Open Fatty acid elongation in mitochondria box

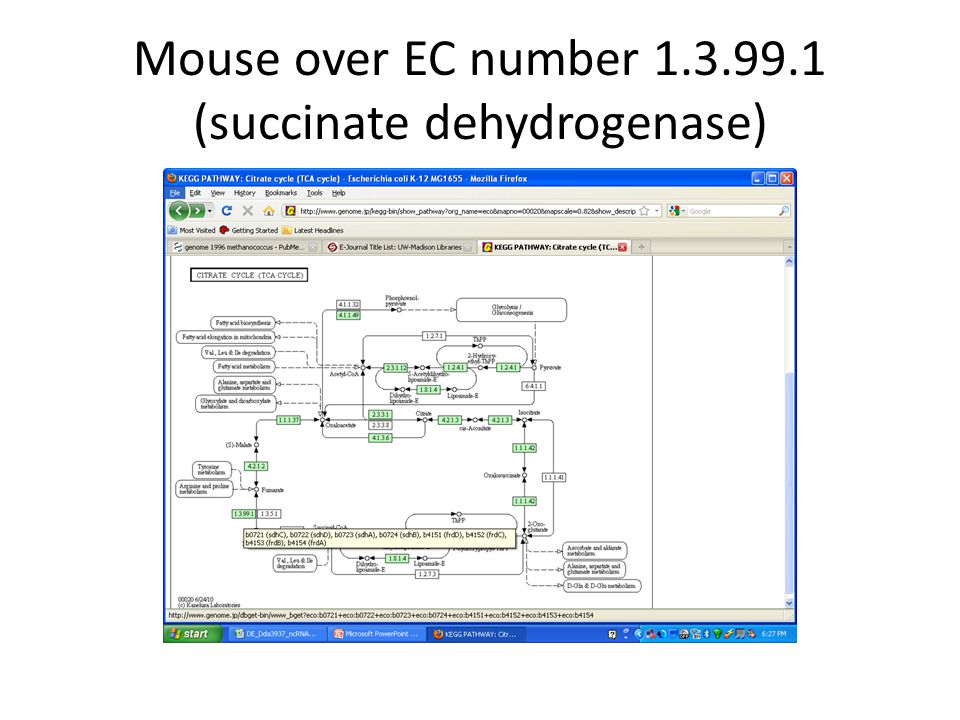coord(226,337)
